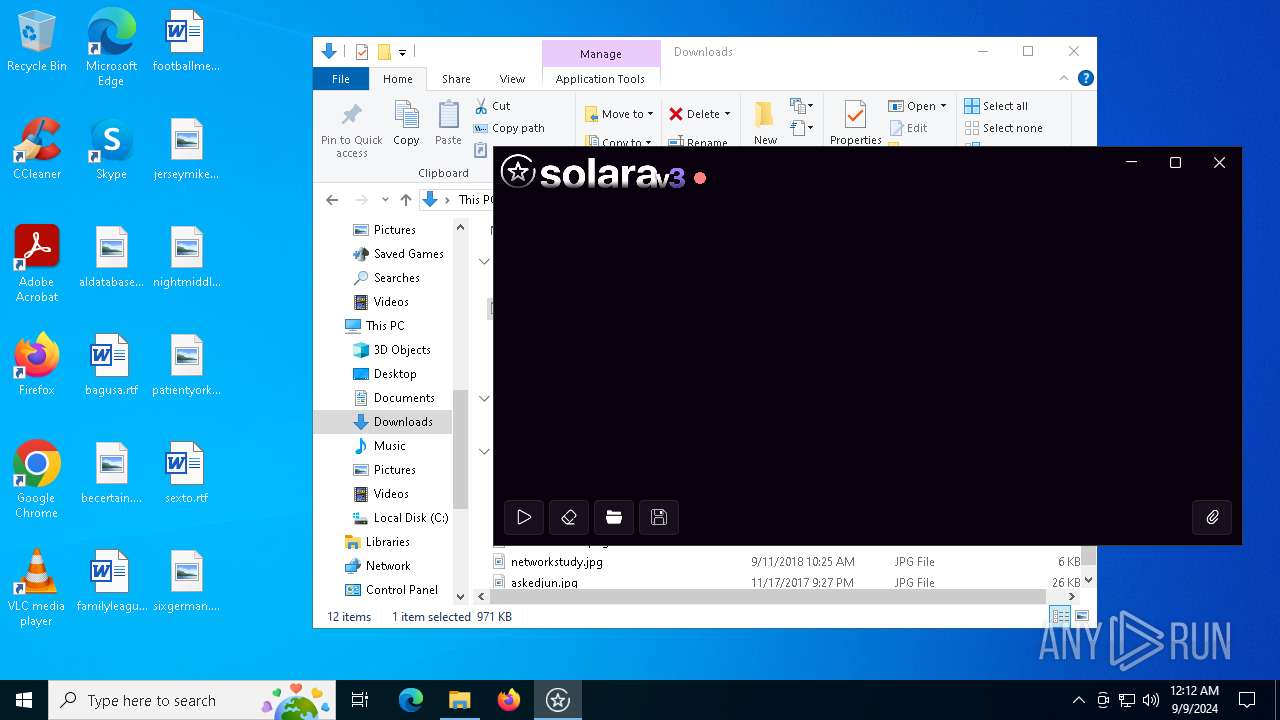Open Explorer help question mark icon
Image resolution: width=1280 pixels, height=720 pixels.
tap(1085, 78)
